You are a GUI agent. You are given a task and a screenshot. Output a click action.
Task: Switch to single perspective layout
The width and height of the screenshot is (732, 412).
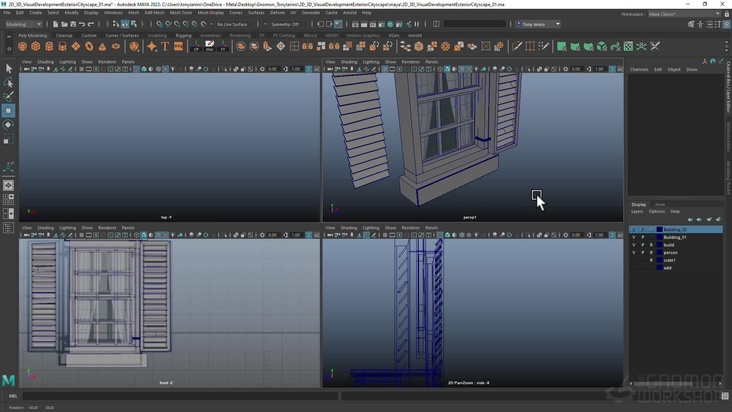pos(8,185)
